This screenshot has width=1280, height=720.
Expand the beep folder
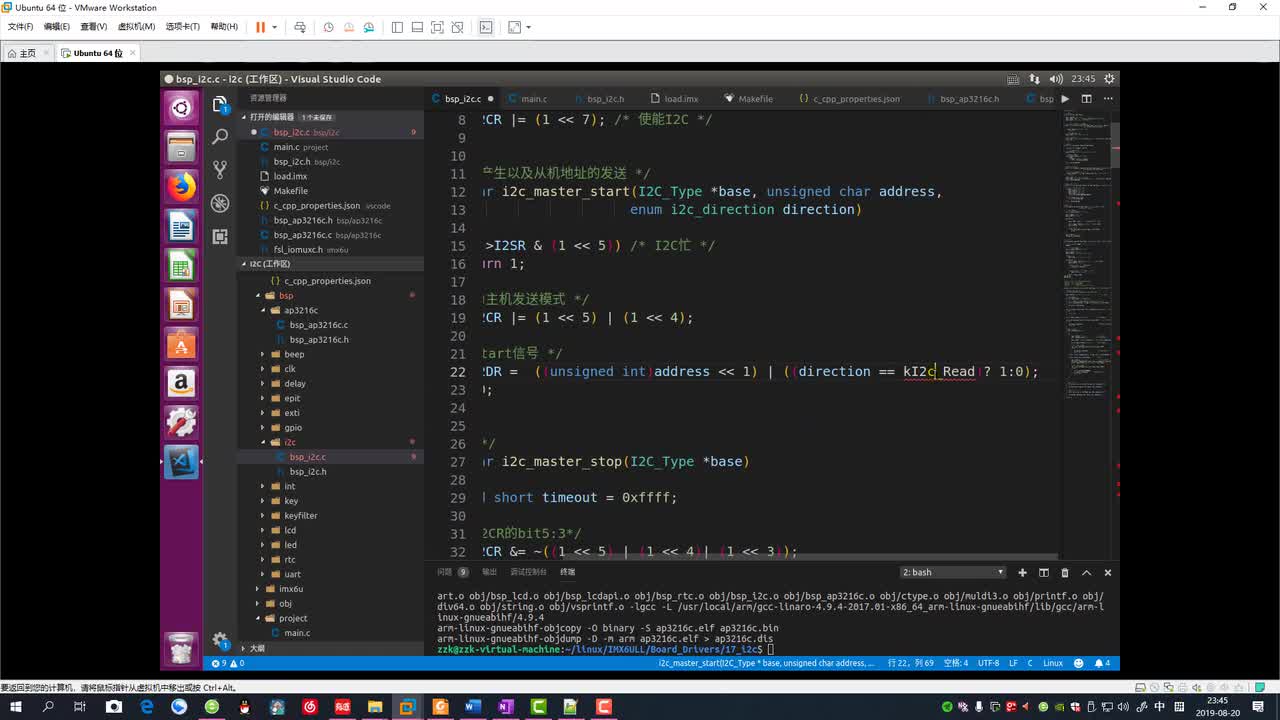point(294,354)
